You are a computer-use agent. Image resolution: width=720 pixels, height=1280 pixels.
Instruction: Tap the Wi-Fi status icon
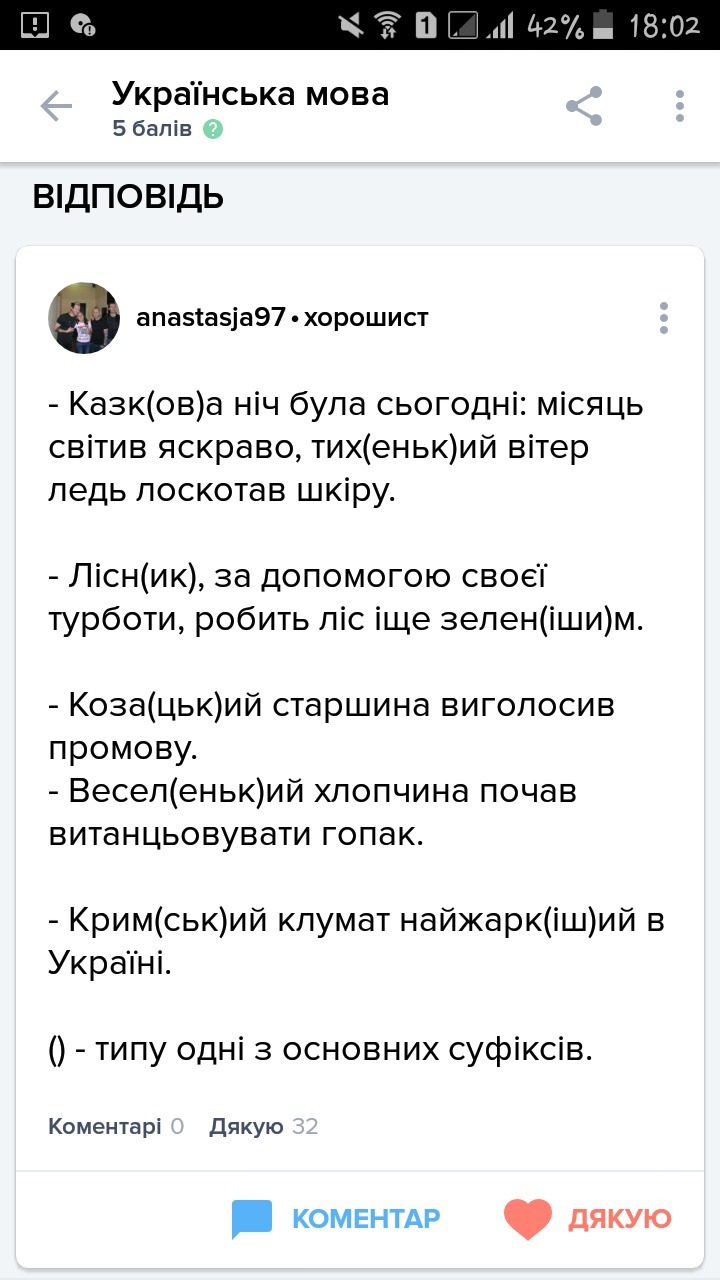(389, 25)
